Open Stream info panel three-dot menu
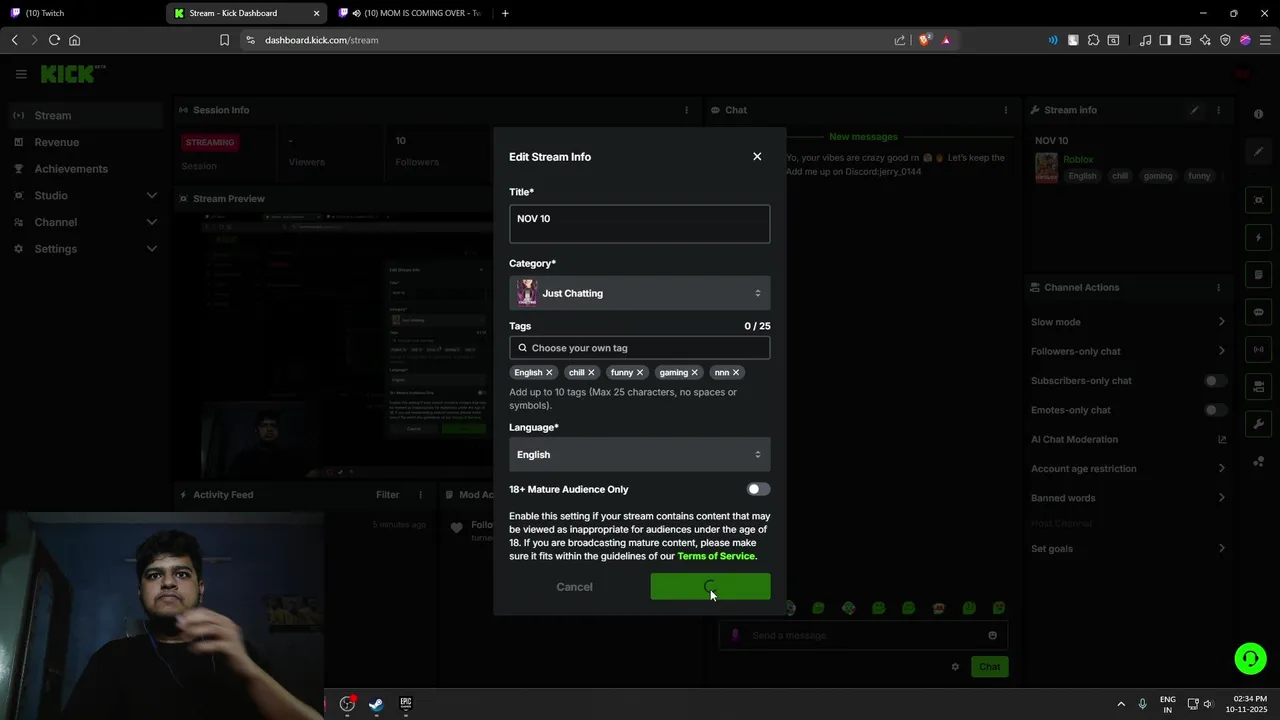1280x720 pixels. point(1218,110)
